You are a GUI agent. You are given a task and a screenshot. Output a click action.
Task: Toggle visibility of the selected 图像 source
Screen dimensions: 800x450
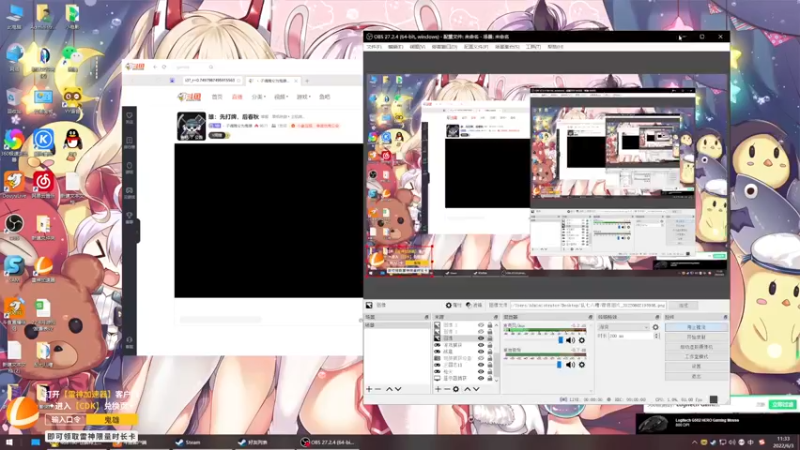click(x=481, y=338)
